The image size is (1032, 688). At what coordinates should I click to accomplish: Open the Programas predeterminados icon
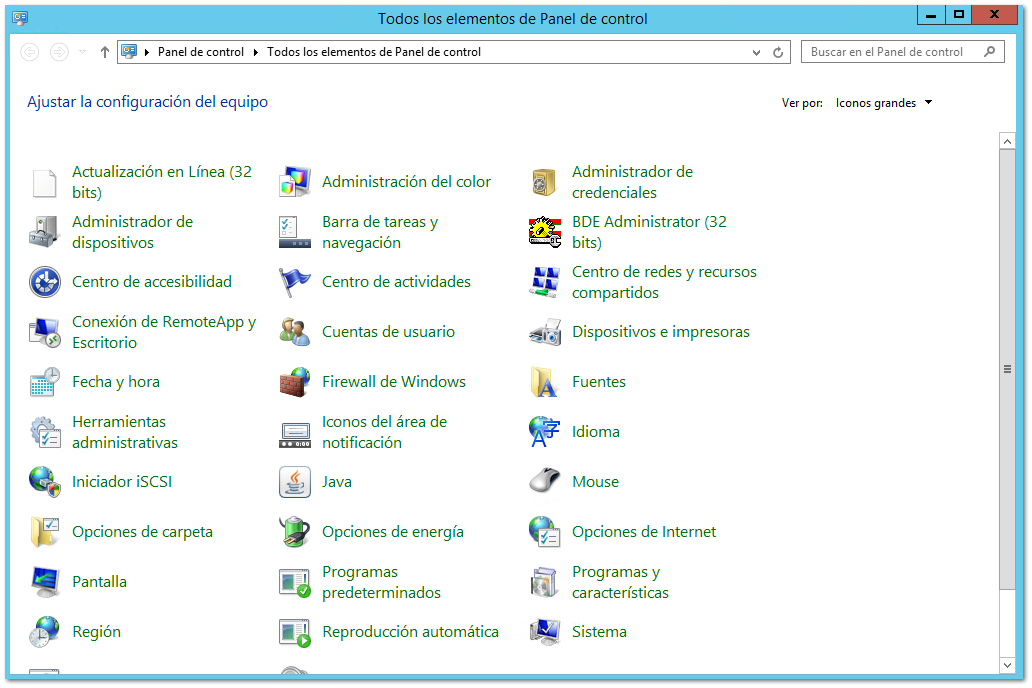point(295,582)
